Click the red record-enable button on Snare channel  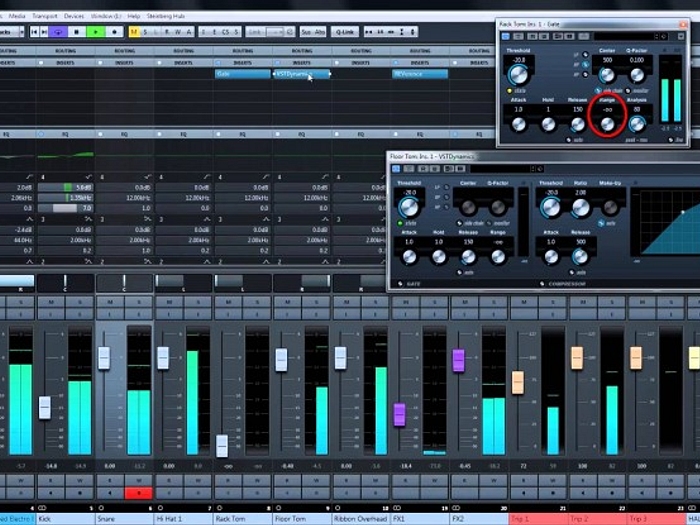coord(138,492)
